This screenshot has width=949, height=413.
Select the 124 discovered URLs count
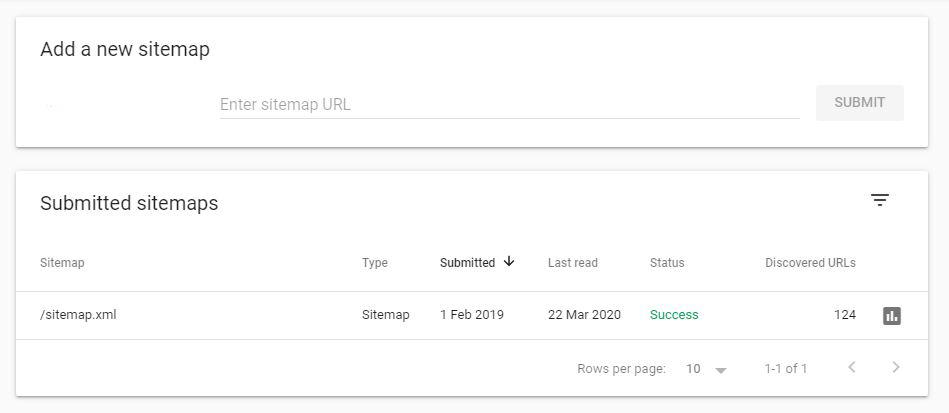844,315
